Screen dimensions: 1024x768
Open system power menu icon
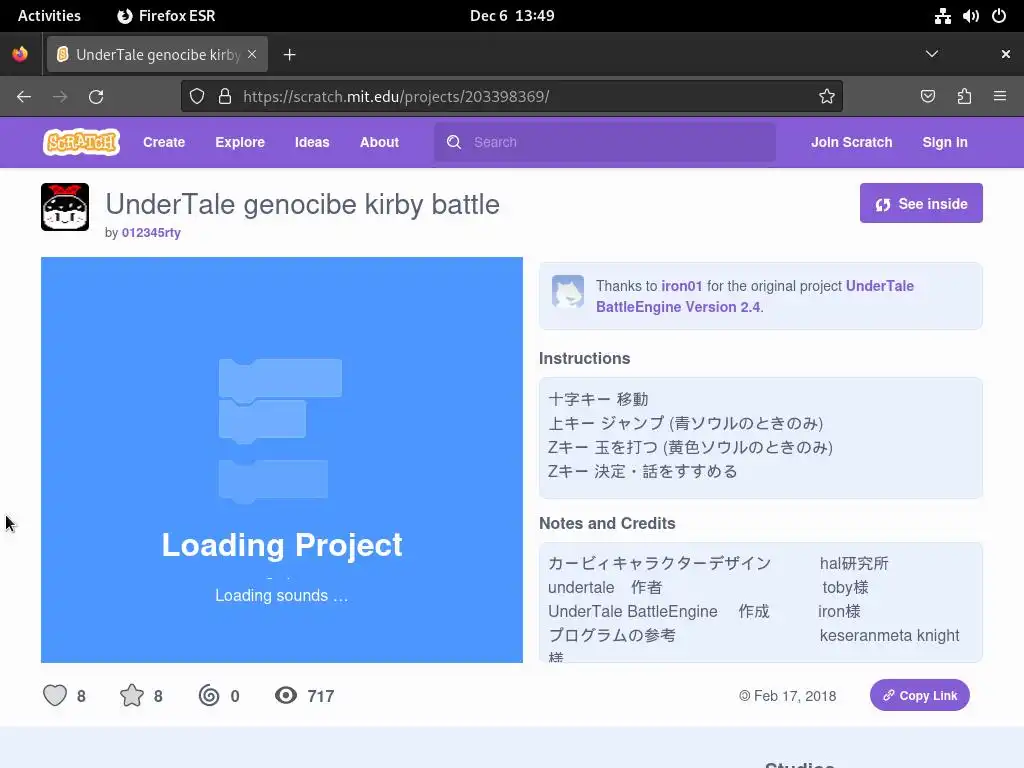coord(999,16)
